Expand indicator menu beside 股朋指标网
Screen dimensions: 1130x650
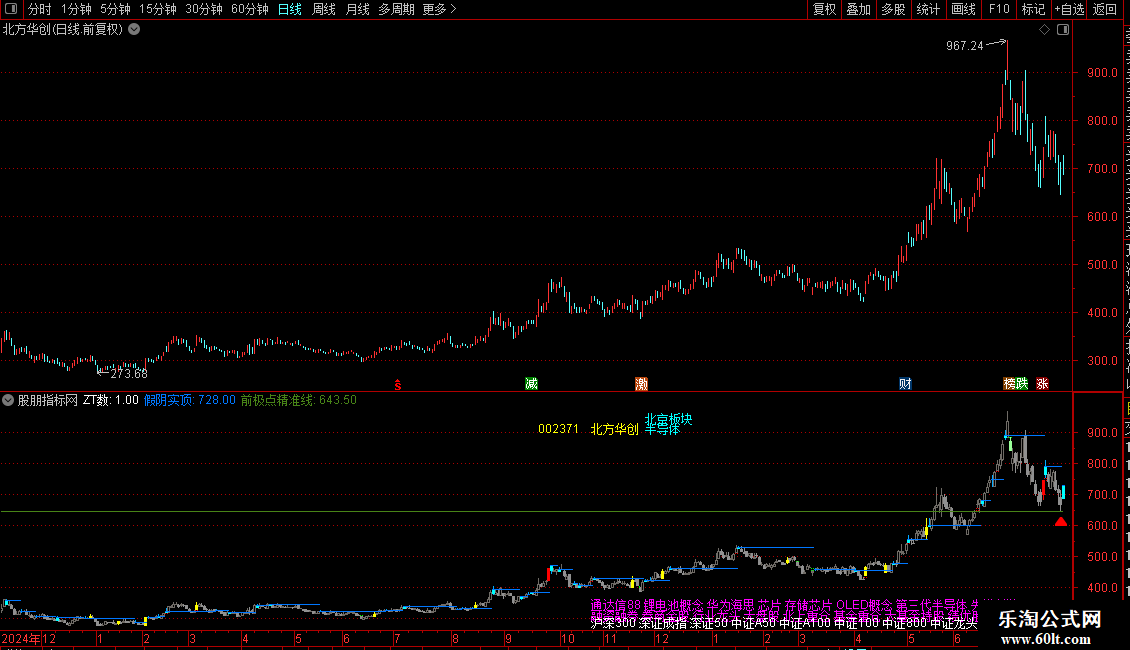8,400
